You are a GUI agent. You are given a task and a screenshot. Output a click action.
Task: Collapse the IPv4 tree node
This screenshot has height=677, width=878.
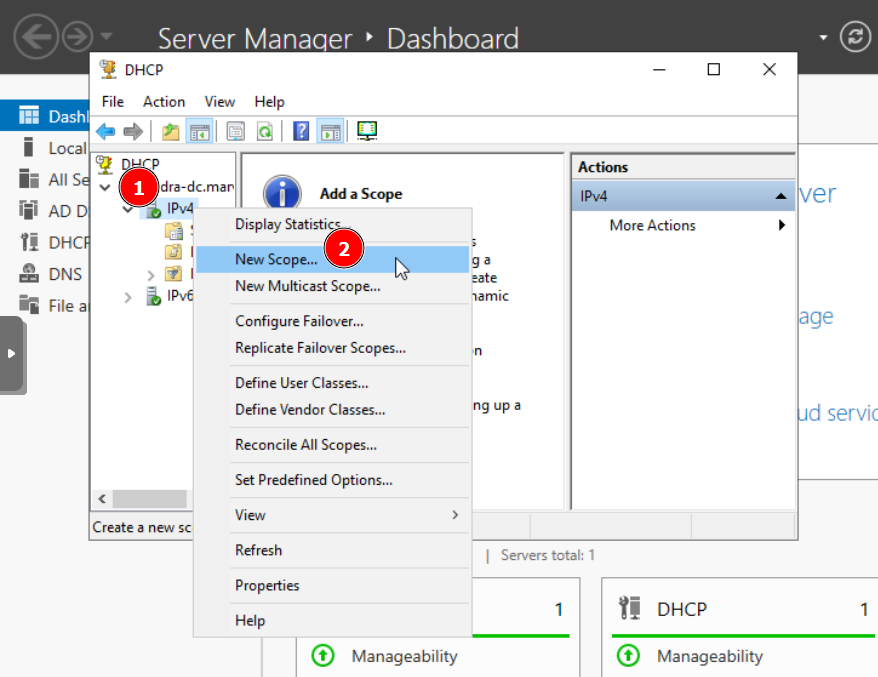coord(128,210)
